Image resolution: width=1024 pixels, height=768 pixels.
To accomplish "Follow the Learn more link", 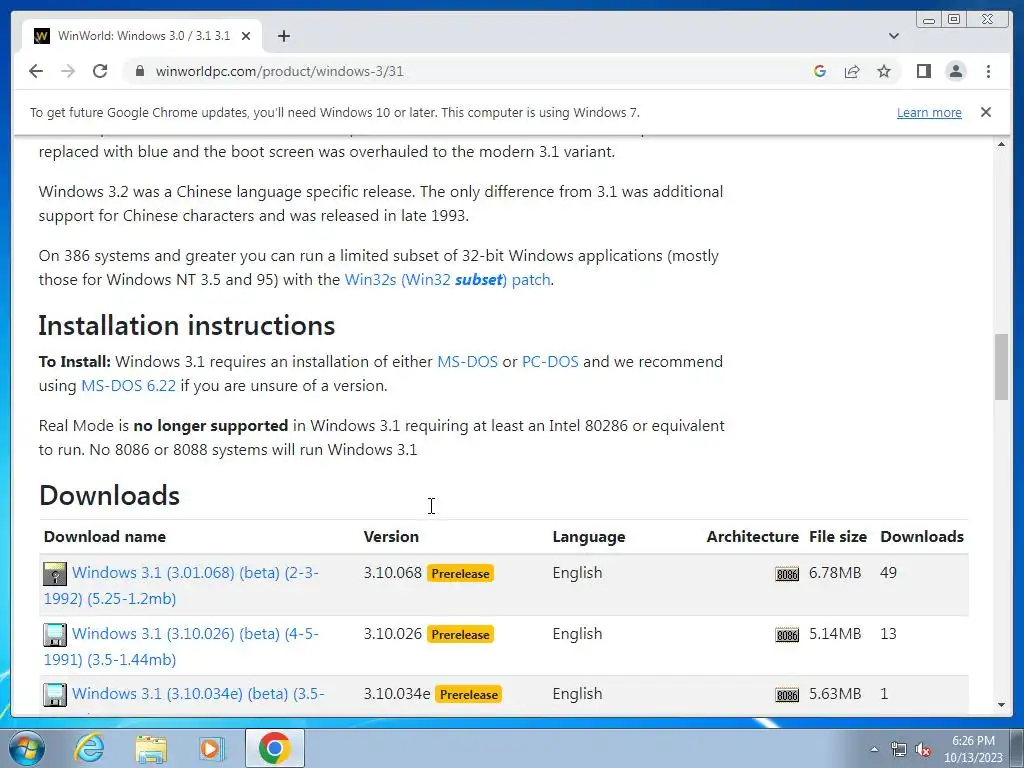I will point(929,112).
